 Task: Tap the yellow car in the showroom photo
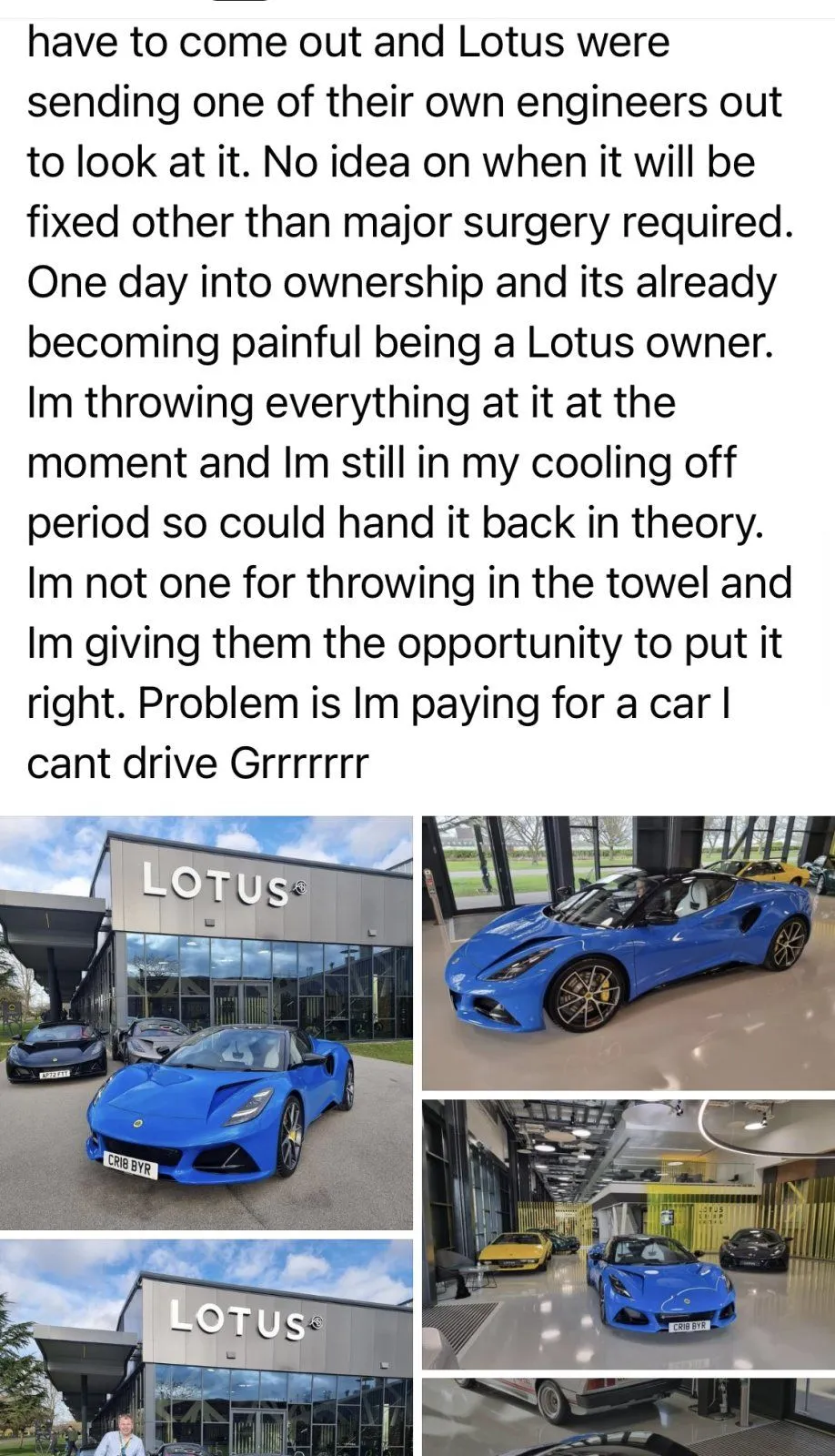coord(515,1251)
